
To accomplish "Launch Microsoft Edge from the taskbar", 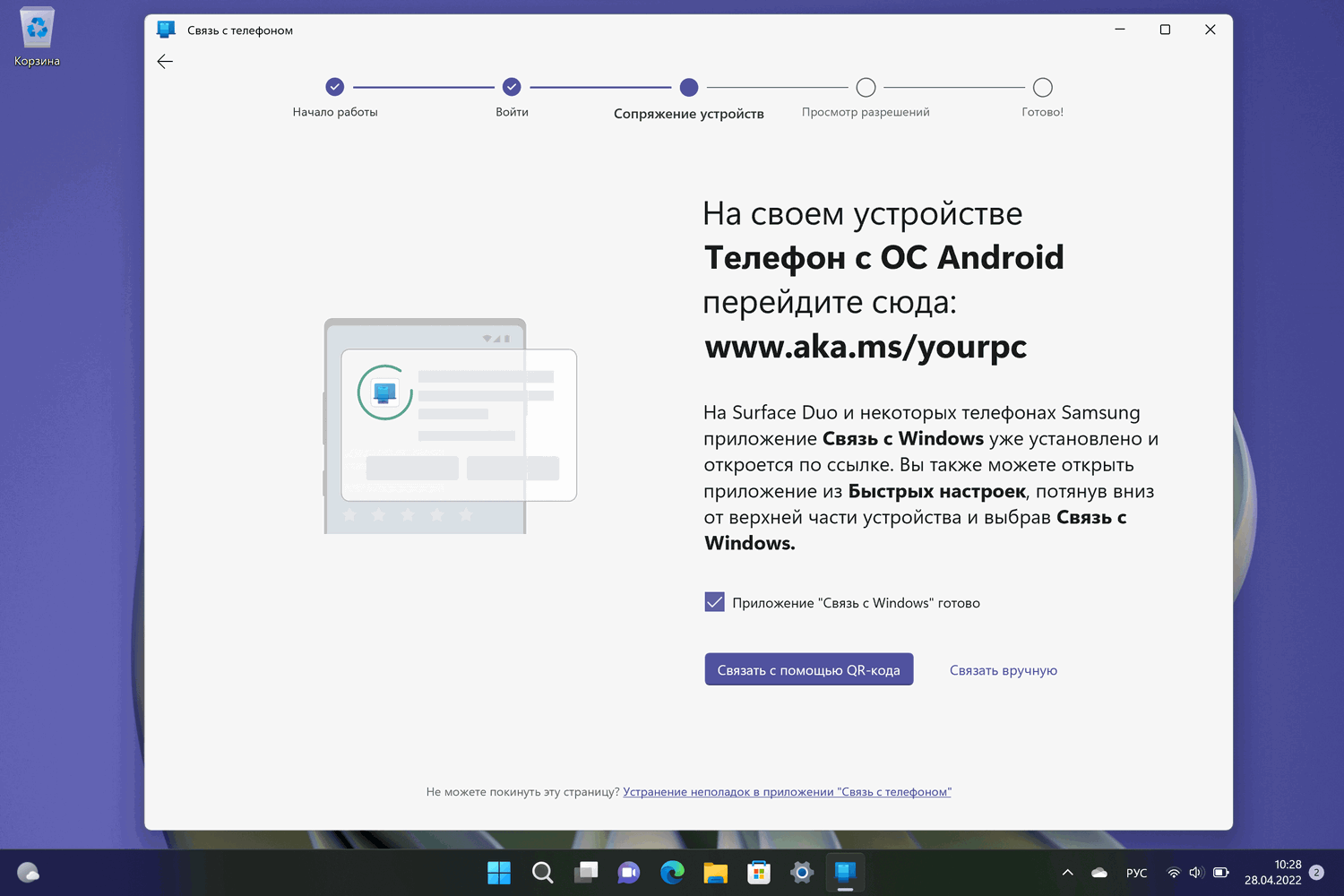I will 672,873.
